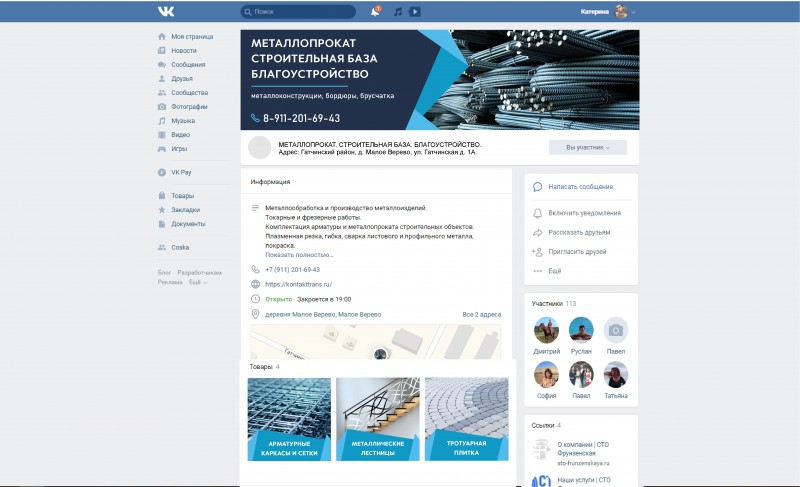Click the music note icon beside Музыка

pyautogui.click(x=162, y=121)
